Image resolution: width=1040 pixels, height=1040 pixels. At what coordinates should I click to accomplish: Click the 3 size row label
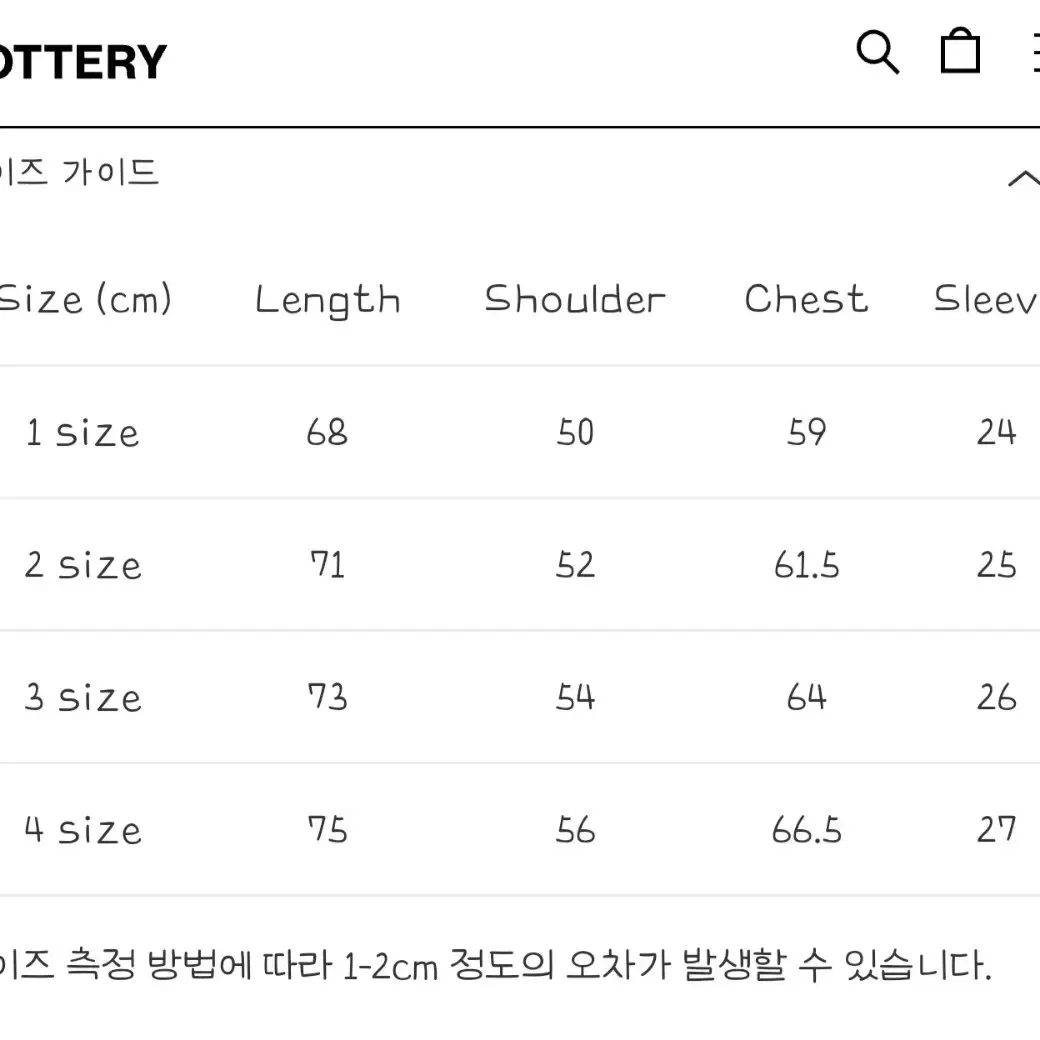[x=83, y=698]
